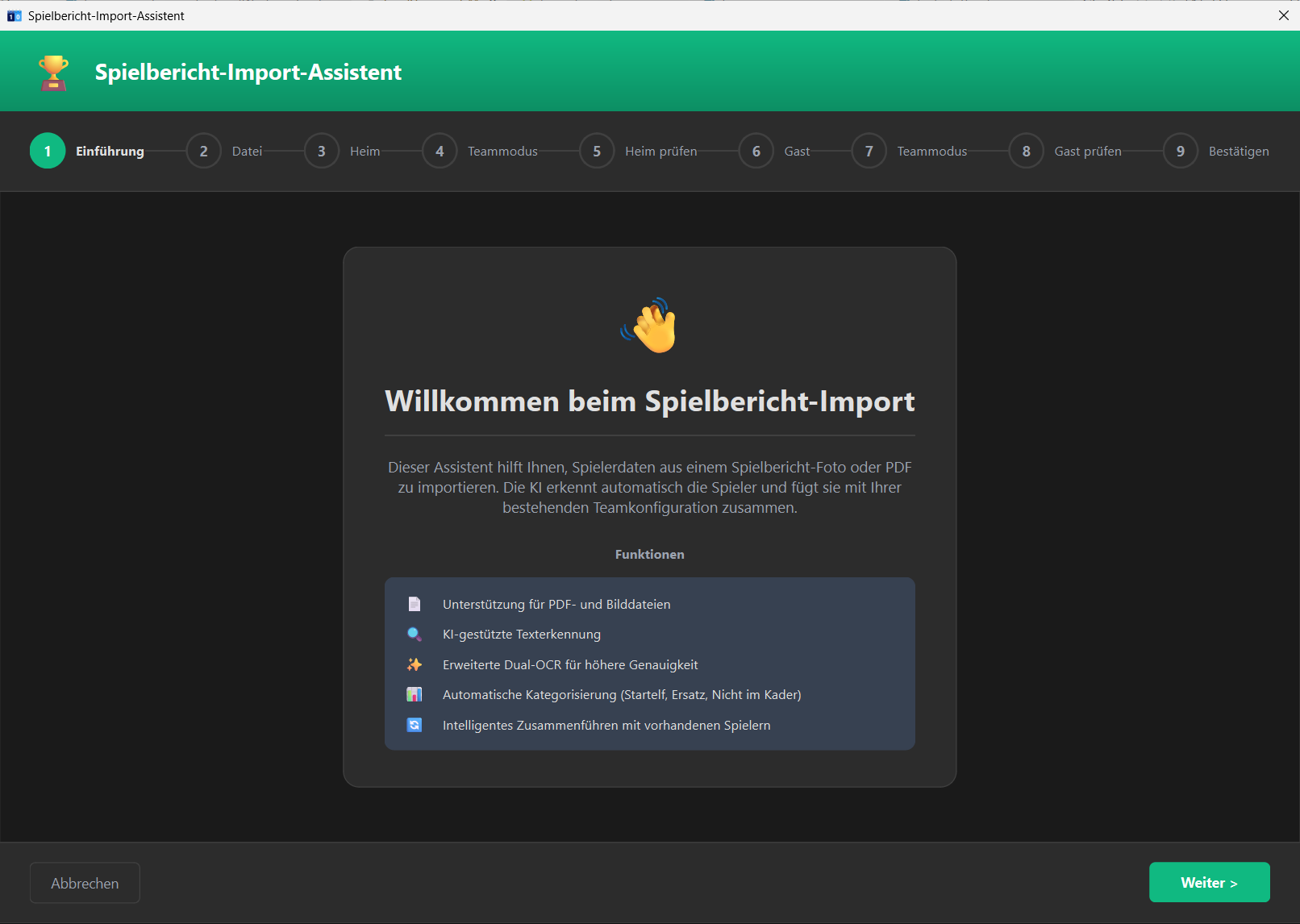The width and height of the screenshot is (1300, 924).
Task: Click the sparkles icon for Erweiterte Dual-OCR
Action: click(x=415, y=664)
